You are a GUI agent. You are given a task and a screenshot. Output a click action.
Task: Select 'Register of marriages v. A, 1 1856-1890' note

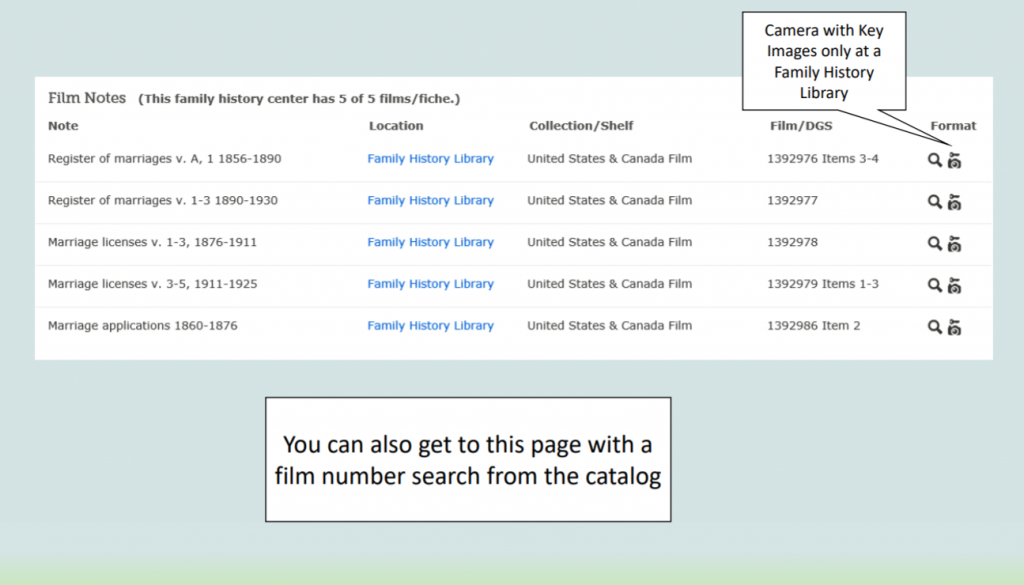click(165, 159)
